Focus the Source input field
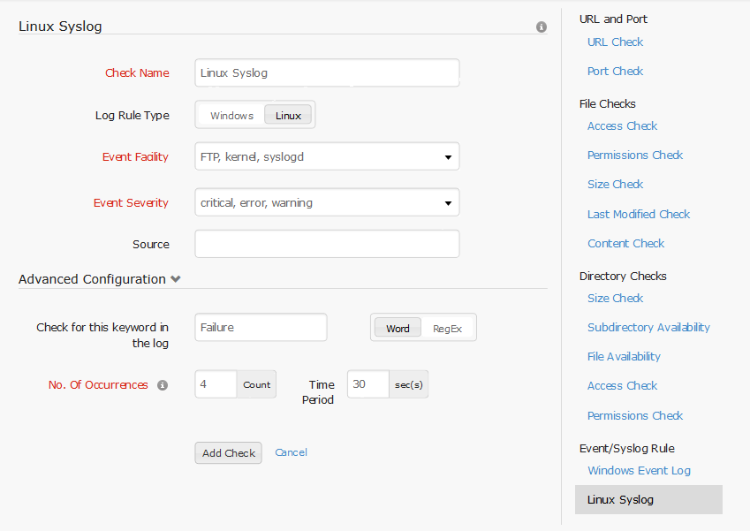This screenshot has height=531, width=750. pyautogui.click(x=326, y=244)
